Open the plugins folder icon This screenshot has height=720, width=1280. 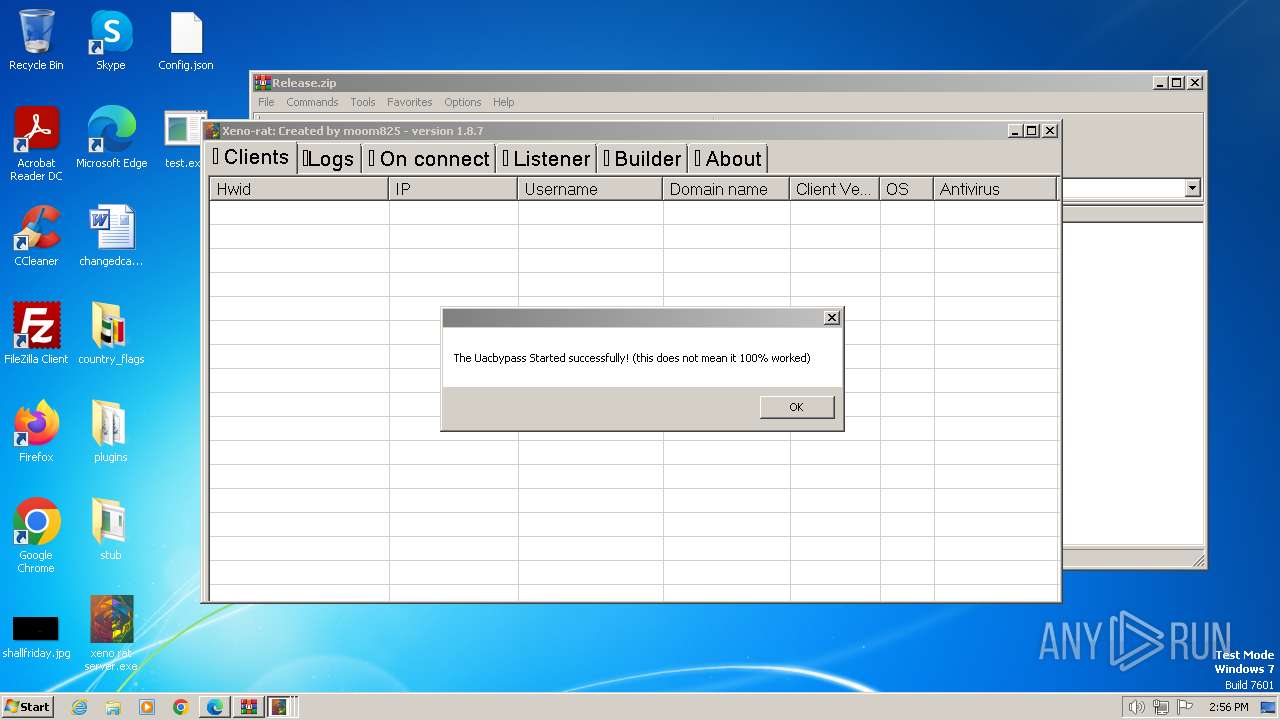[110, 433]
